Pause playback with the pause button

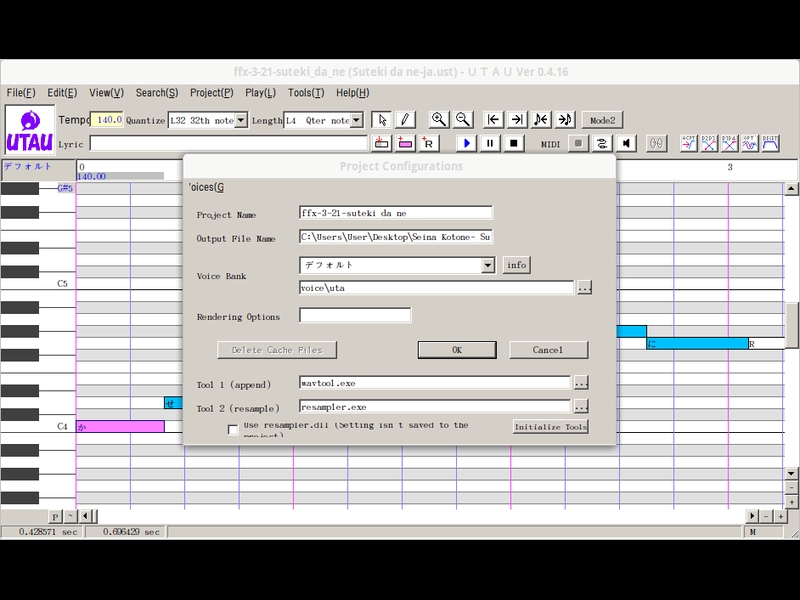pos(490,144)
